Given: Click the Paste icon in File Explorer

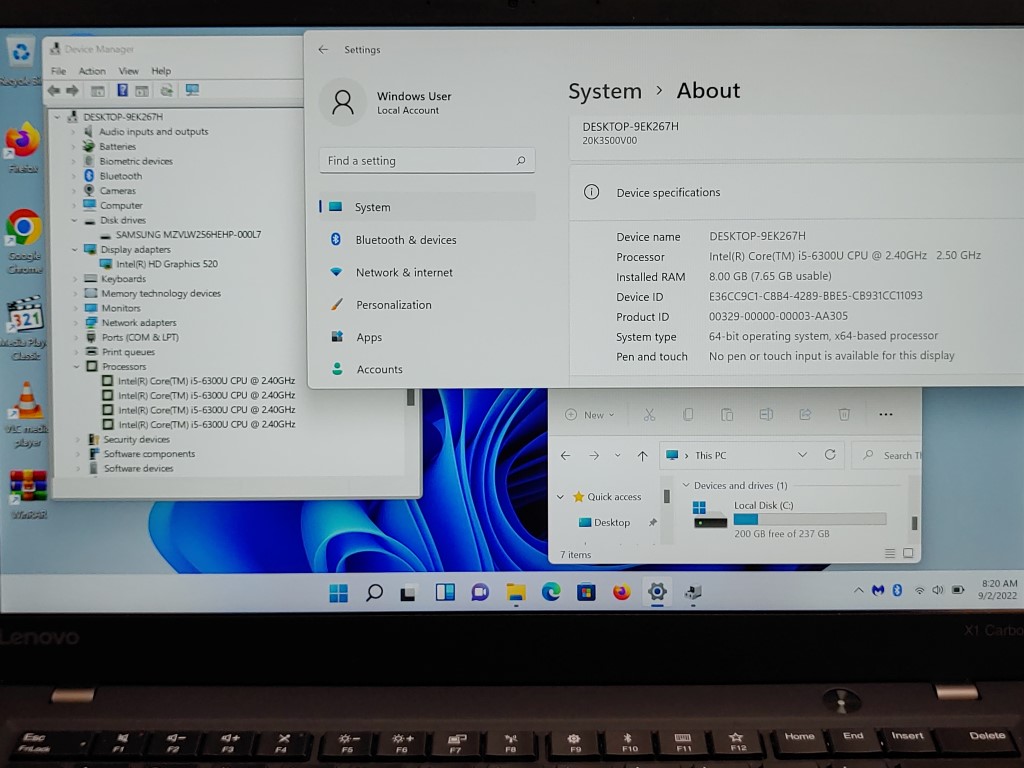Looking at the screenshot, I should click(727, 415).
